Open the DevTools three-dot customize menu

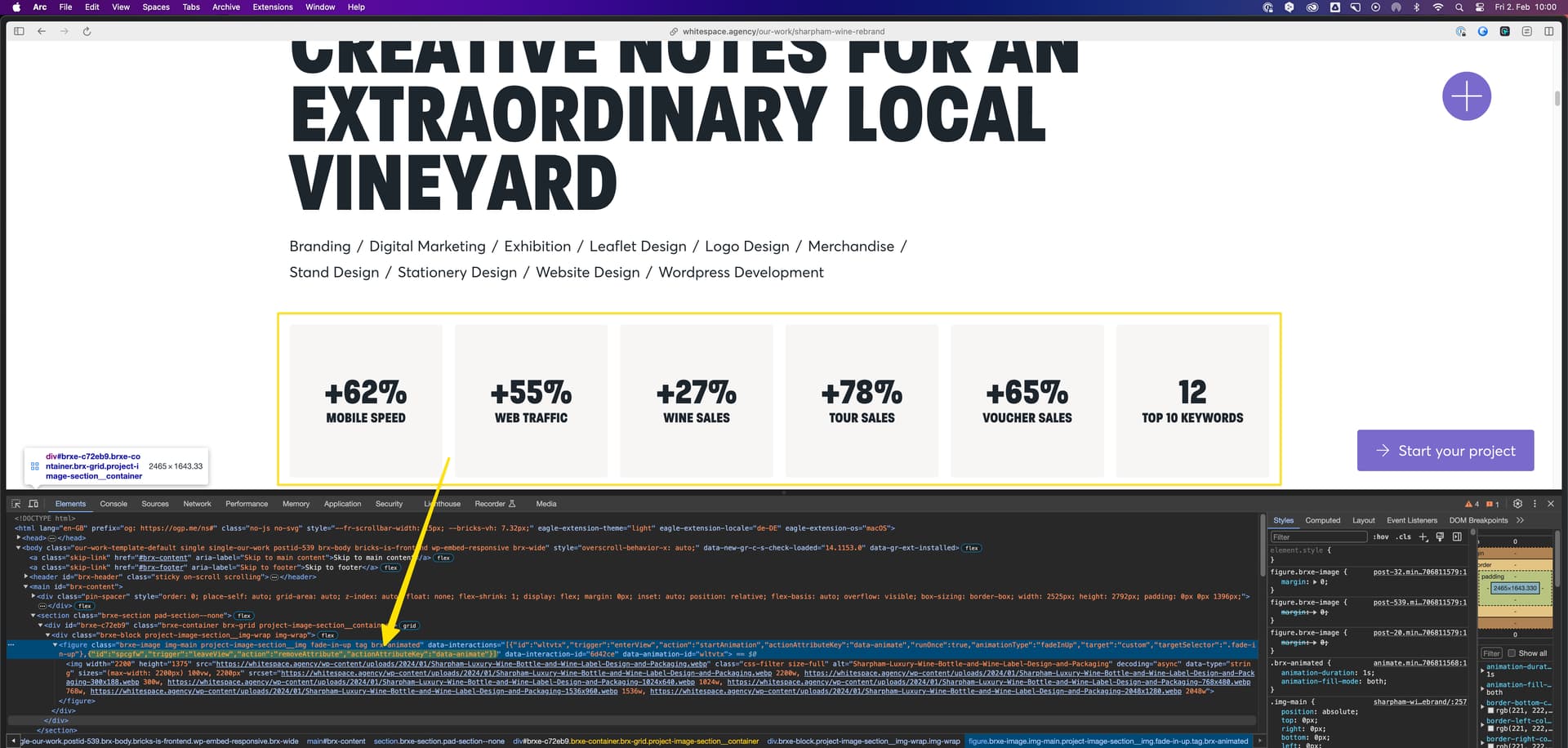1535,504
